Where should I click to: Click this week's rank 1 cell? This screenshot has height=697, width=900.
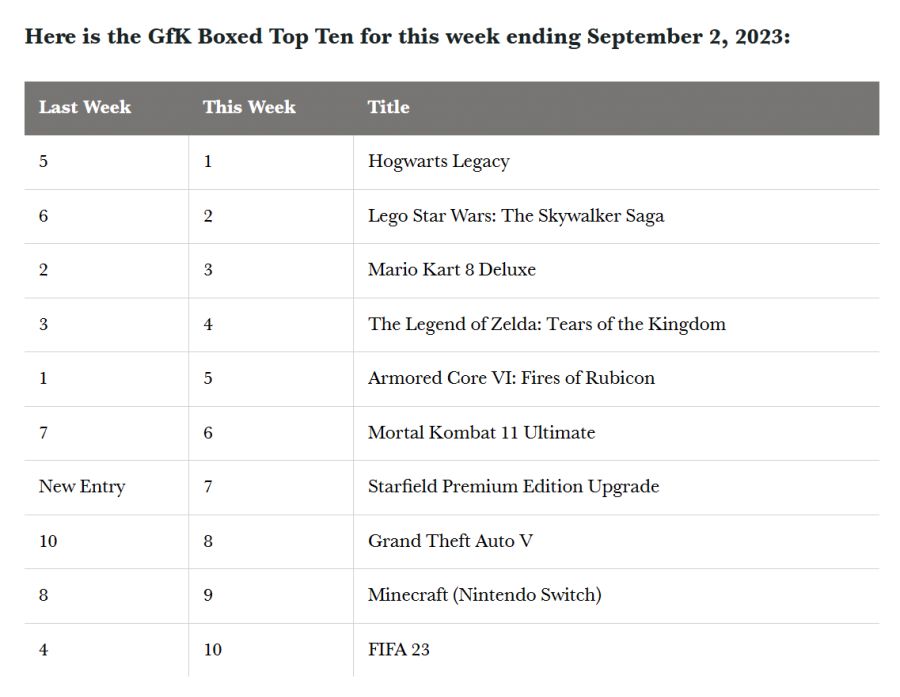[208, 161]
